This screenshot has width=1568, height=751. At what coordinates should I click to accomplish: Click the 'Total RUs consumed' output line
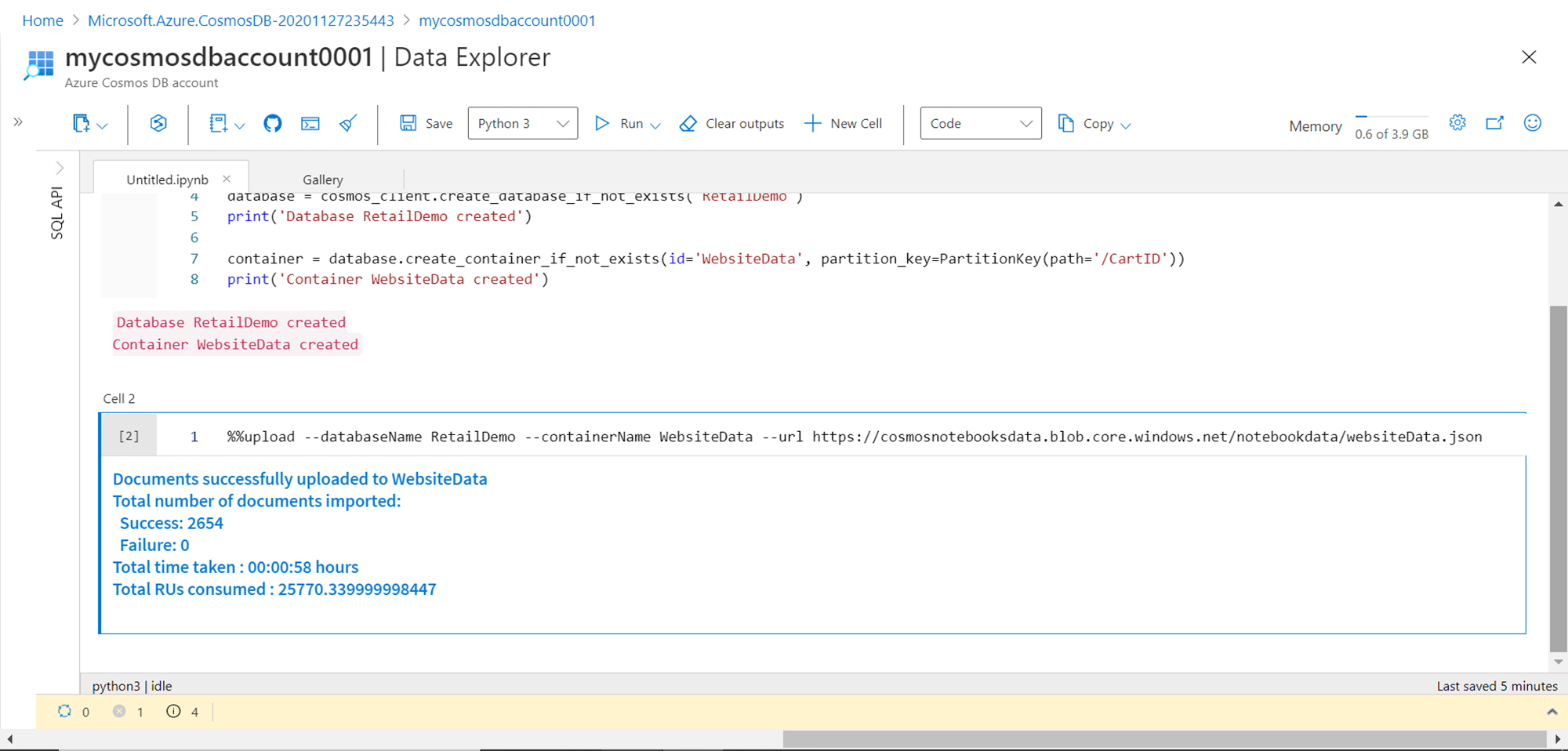tap(274, 589)
